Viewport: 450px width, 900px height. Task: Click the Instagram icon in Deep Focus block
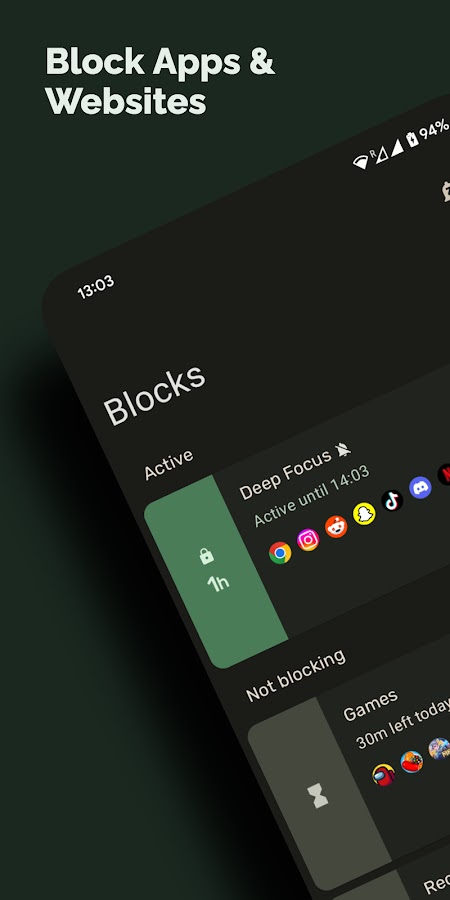pyautogui.click(x=308, y=540)
